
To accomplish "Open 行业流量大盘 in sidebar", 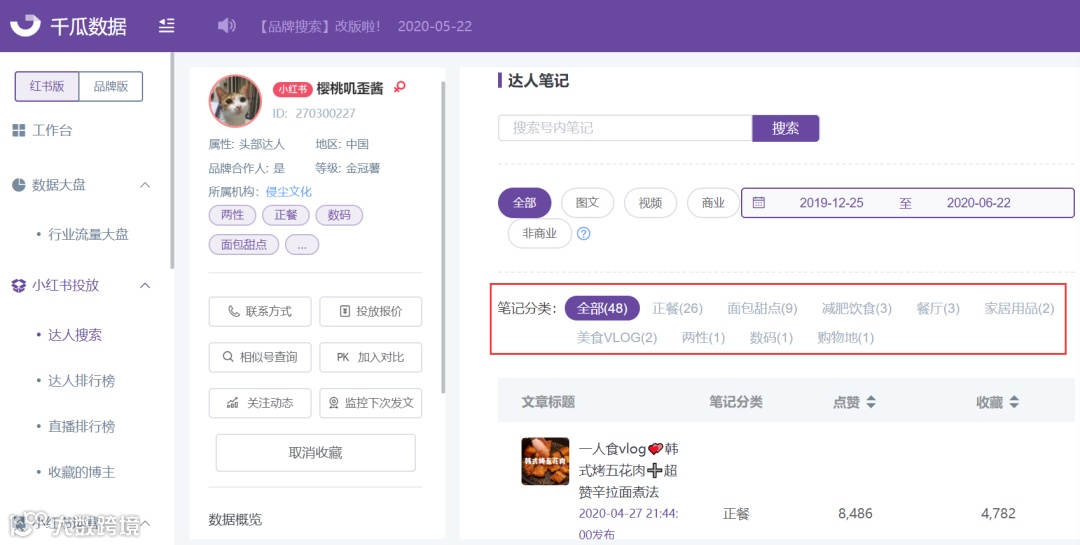I will 88,235.
